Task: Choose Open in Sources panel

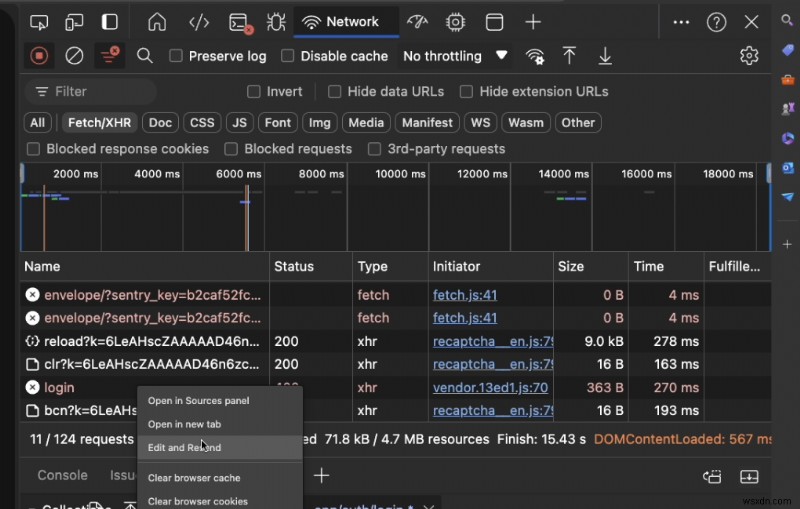Action: pyautogui.click(x=220, y=401)
